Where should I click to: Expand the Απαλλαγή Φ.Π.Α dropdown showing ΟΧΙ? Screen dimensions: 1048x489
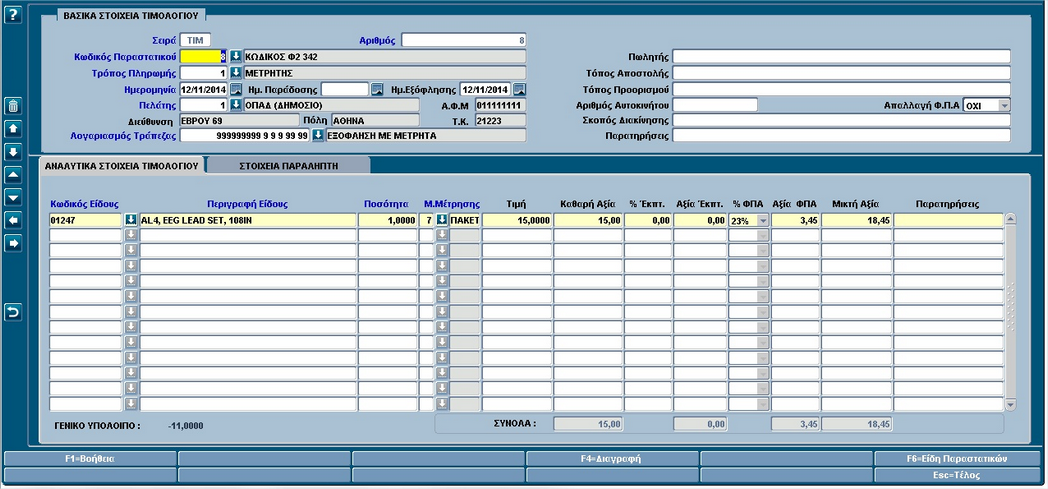[x=1004, y=106]
